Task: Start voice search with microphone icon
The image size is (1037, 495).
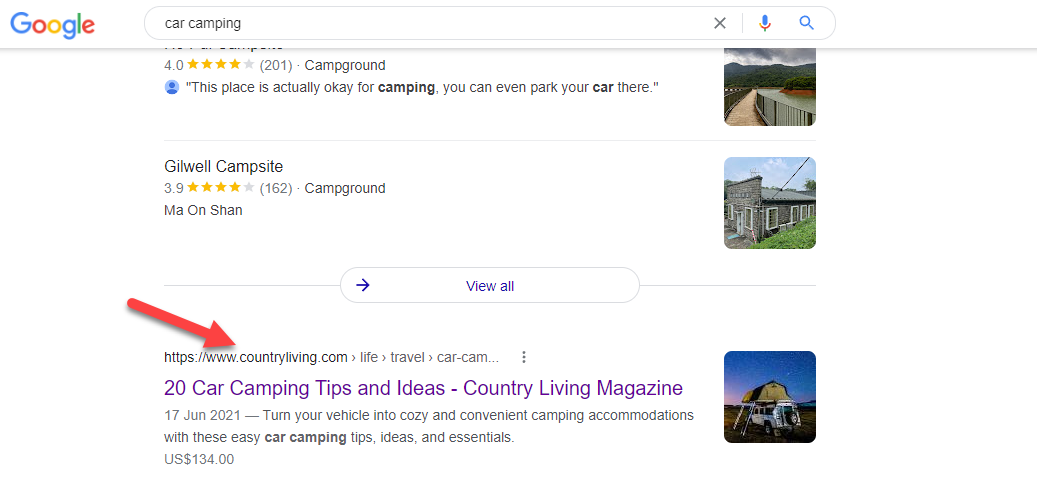Action: coord(765,23)
